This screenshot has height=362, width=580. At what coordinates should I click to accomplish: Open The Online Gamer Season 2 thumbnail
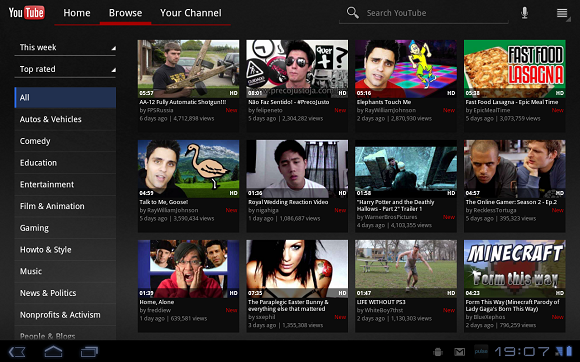pos(515,169)
